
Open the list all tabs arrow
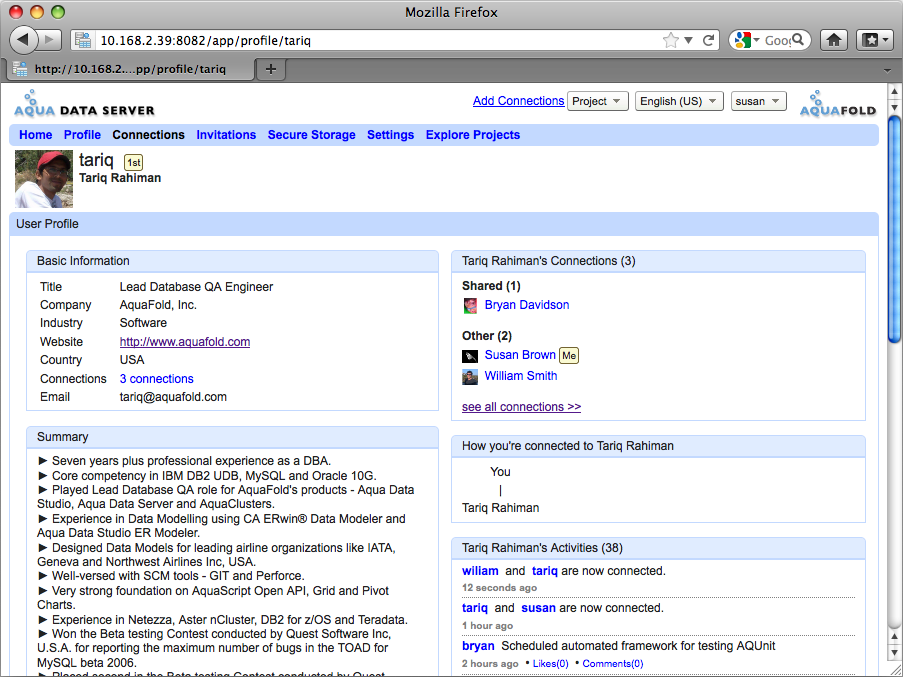pos(887,70)
